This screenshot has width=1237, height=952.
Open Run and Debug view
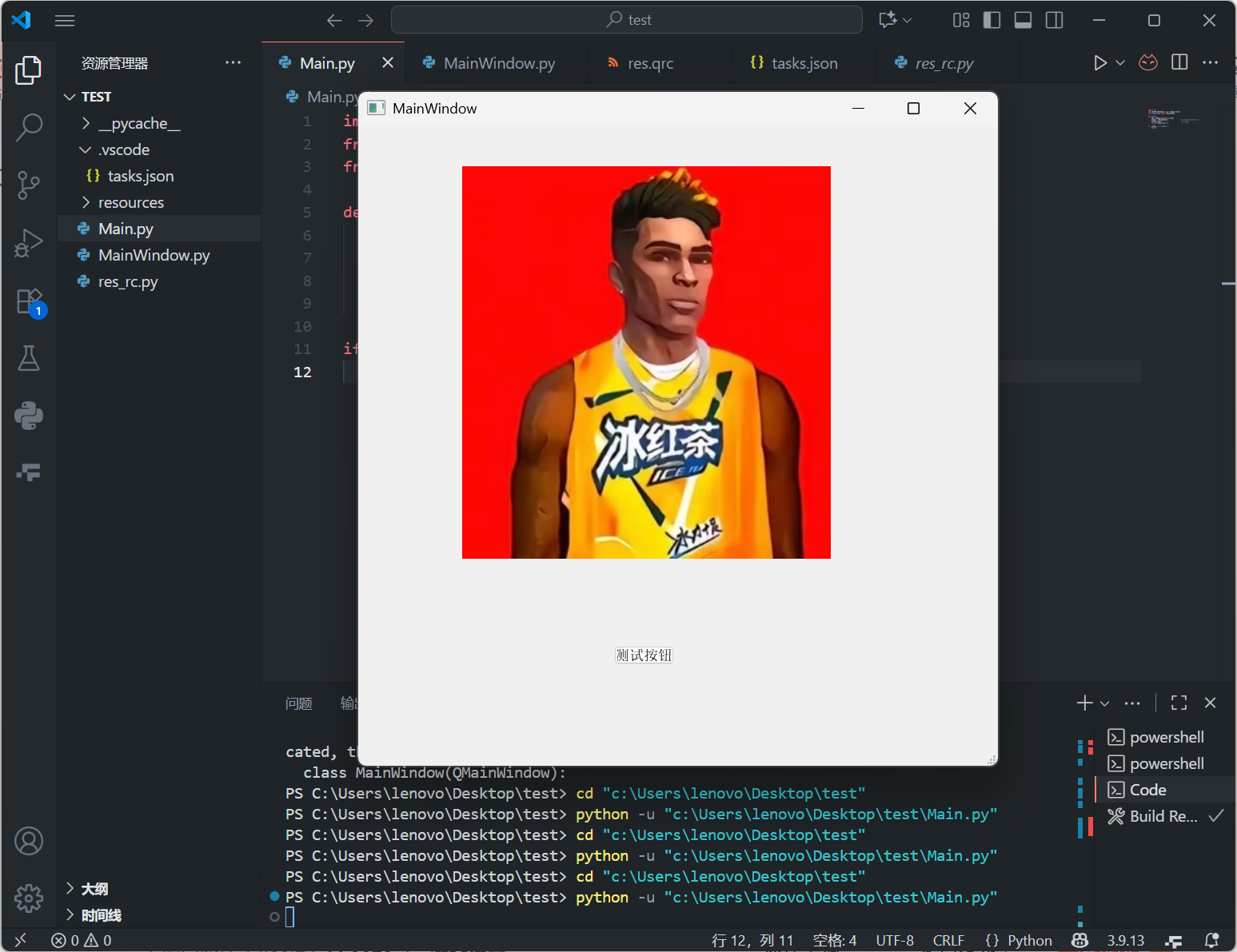coord(29,243)
